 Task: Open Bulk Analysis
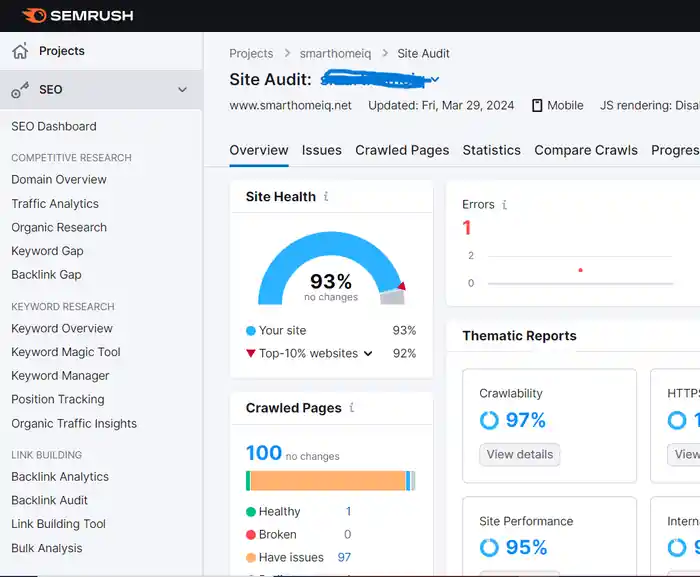47,548
